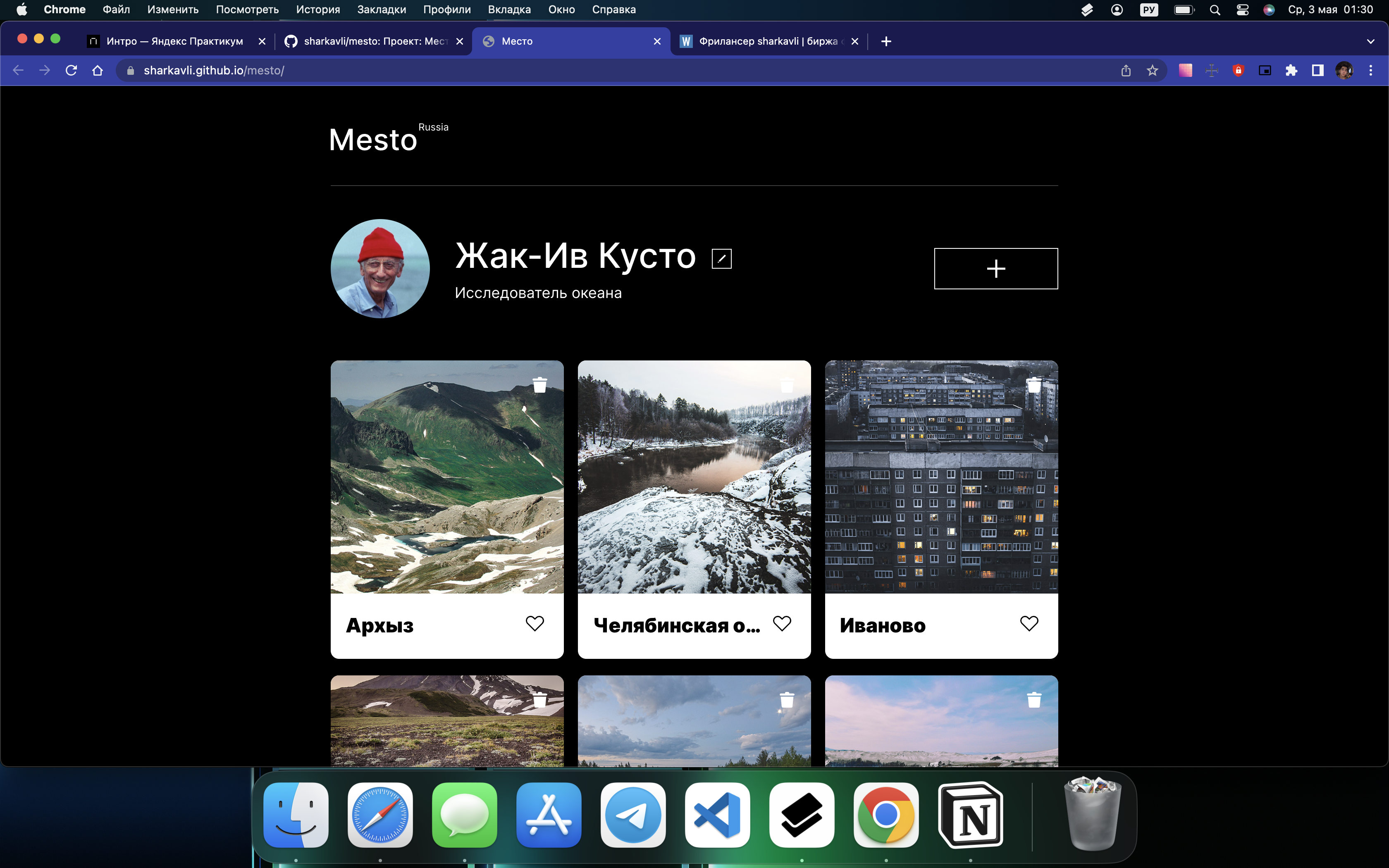Click trash icon on bottom-left tundra card
Screen dimensions: 1389x868
pos(539,700)
